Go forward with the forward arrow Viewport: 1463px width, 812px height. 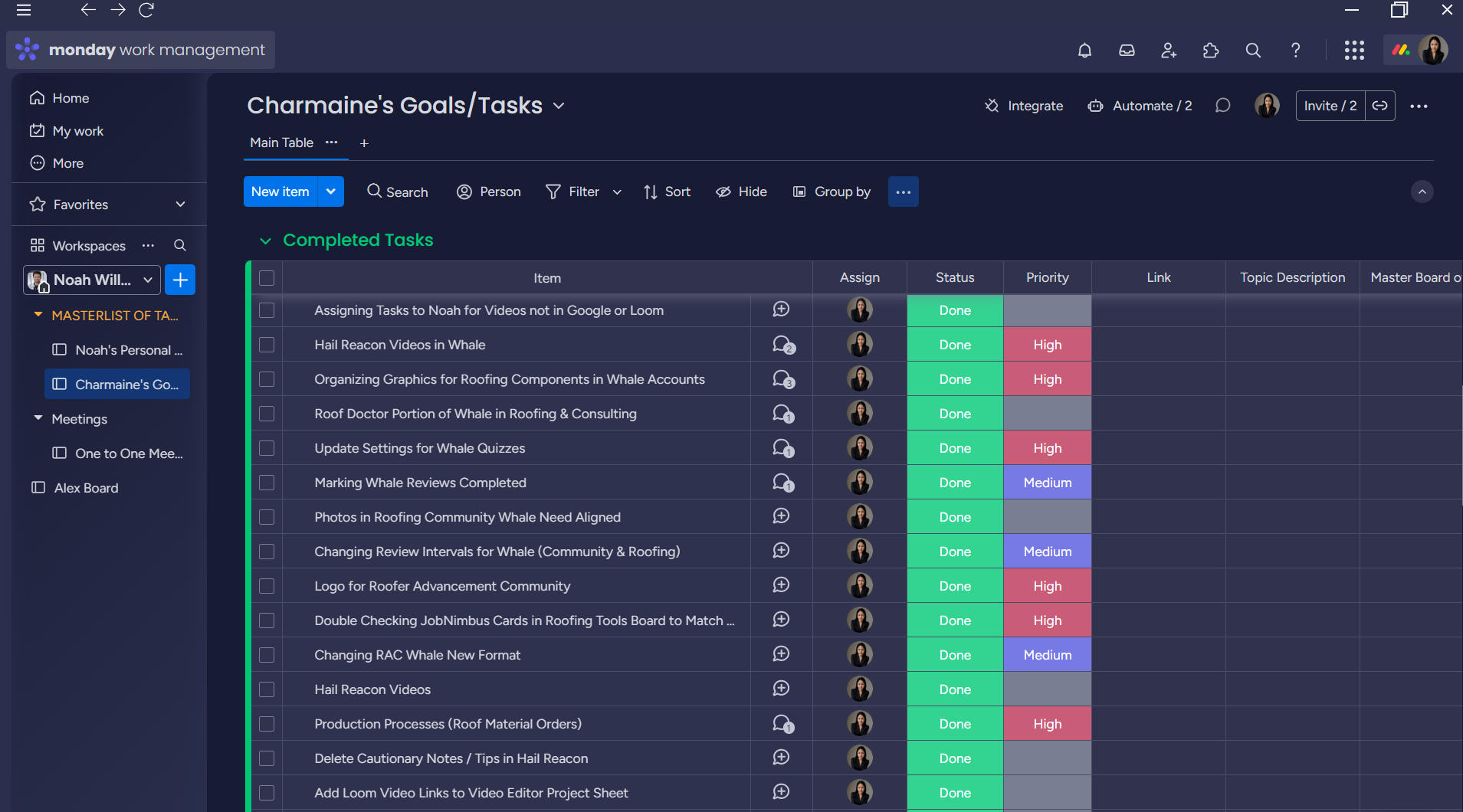tap(117, 10)
